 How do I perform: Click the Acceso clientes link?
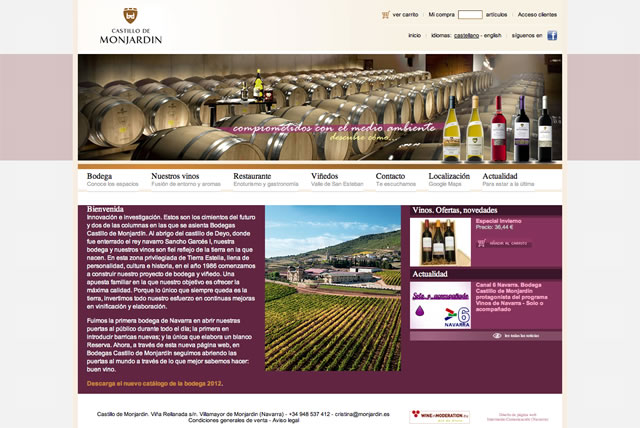coord(537,15)
